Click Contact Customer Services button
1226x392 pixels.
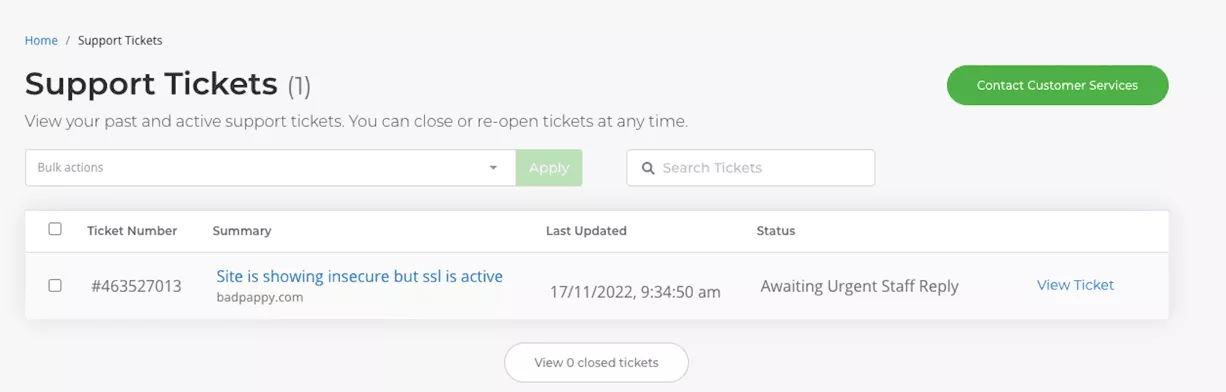coord(1057,86)
